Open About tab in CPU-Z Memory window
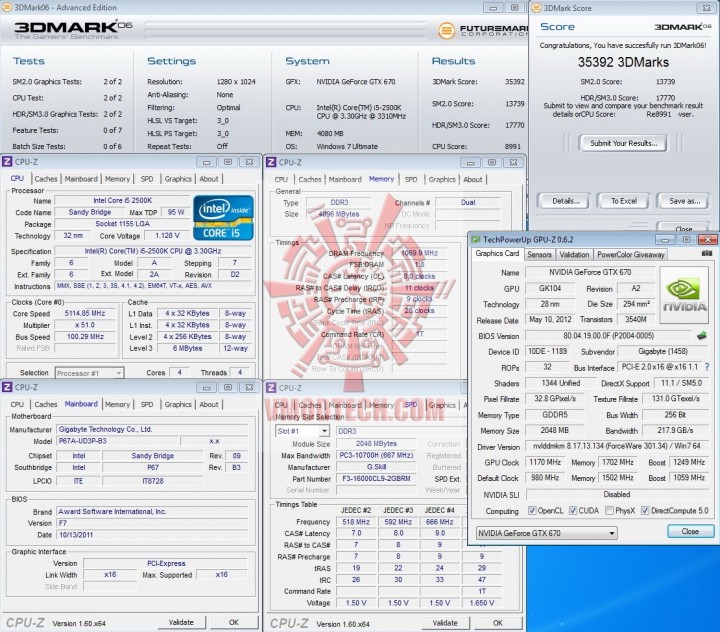Viewport: 720px width, 632px height. [472, 179]
